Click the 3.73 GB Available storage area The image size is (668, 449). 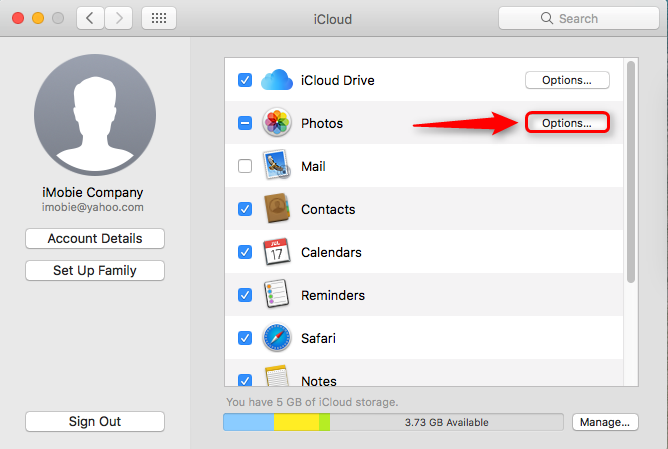click(x=446, y=422)
